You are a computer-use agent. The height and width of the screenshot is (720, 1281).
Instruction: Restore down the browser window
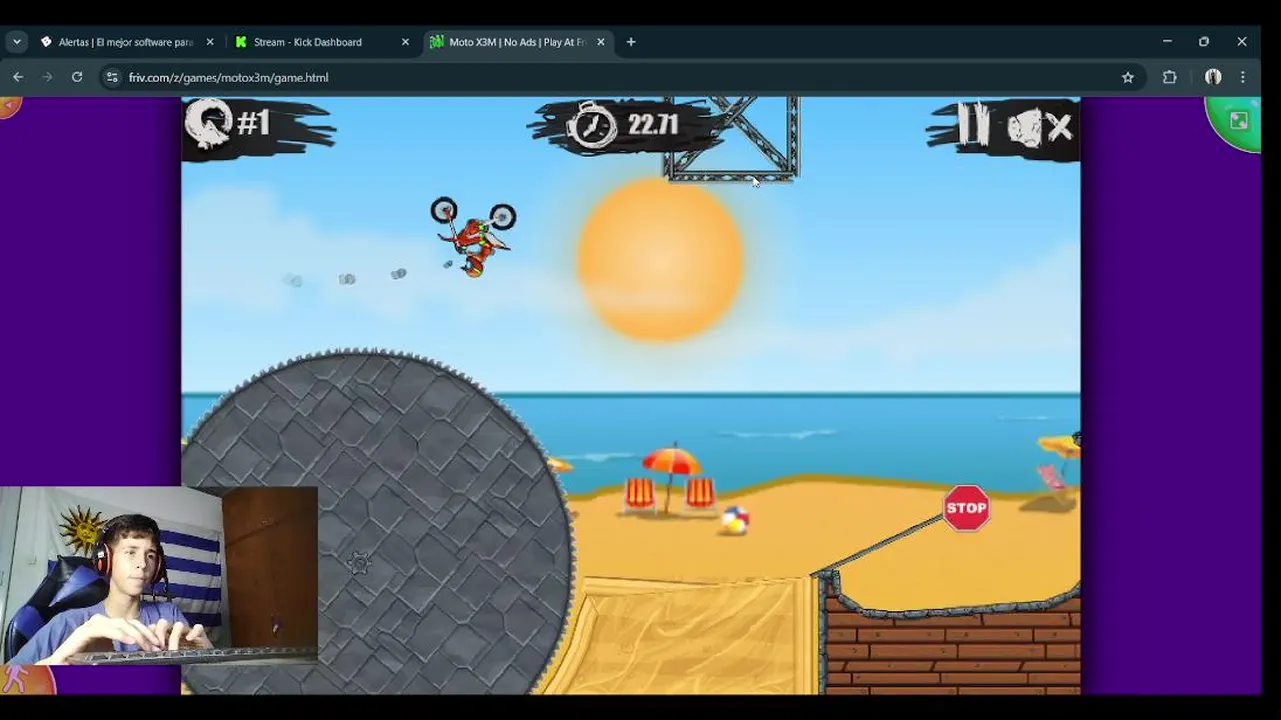[x=1204, y=42]
